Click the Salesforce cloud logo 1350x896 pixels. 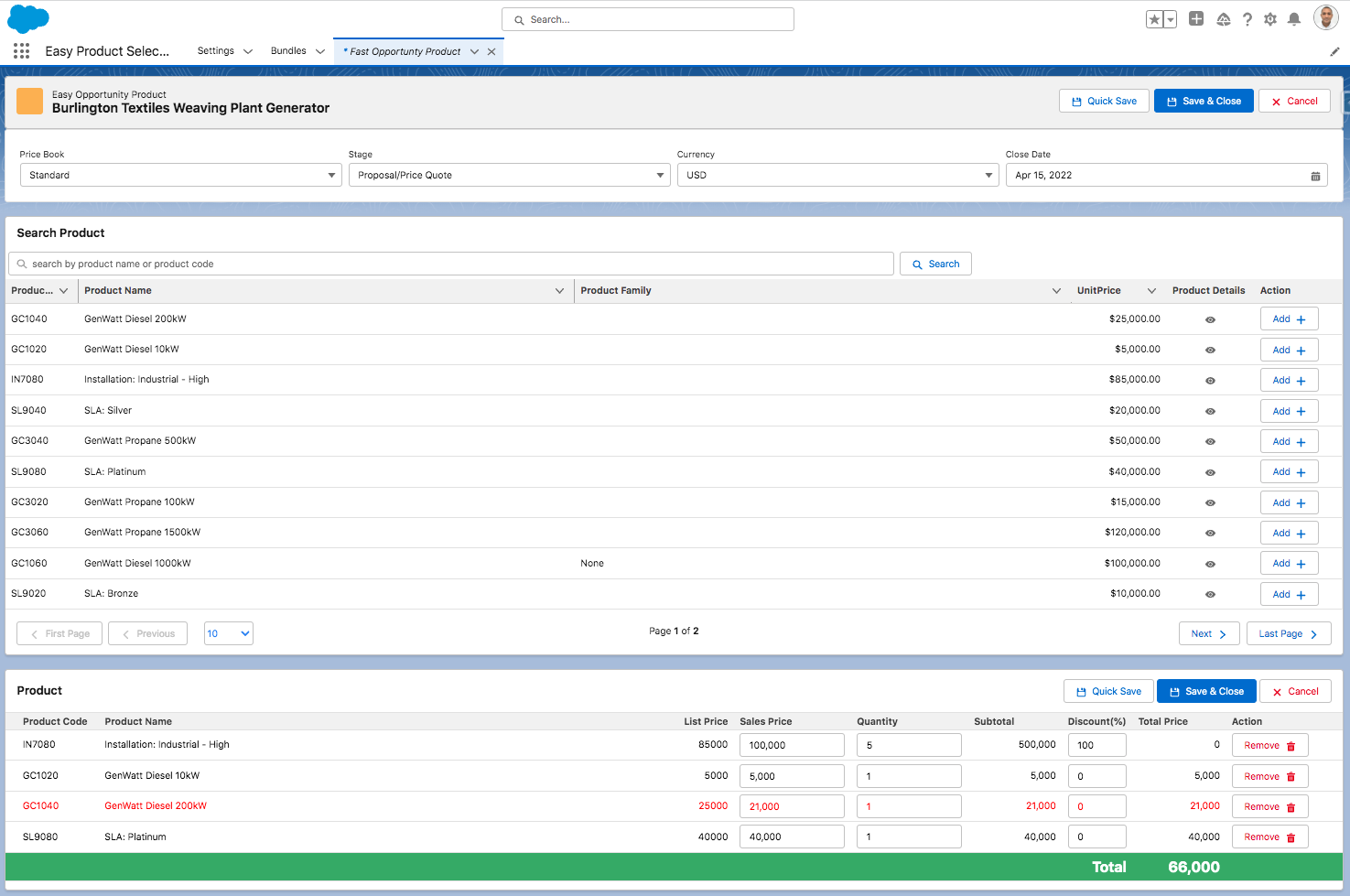tap(28, 18)
